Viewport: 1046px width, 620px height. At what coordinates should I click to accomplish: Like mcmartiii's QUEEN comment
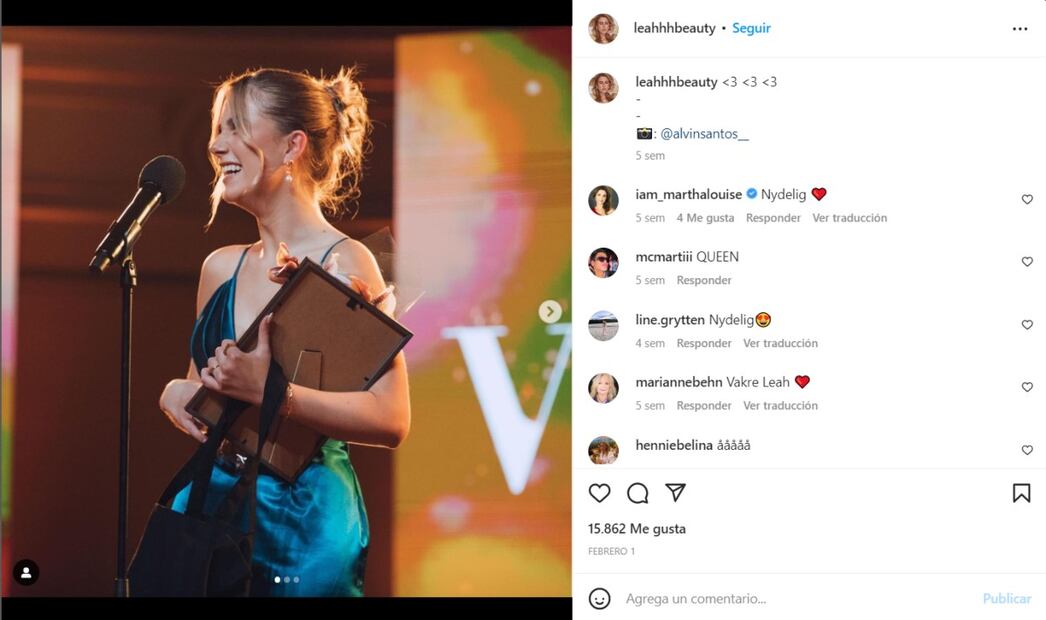[1027, 262]
